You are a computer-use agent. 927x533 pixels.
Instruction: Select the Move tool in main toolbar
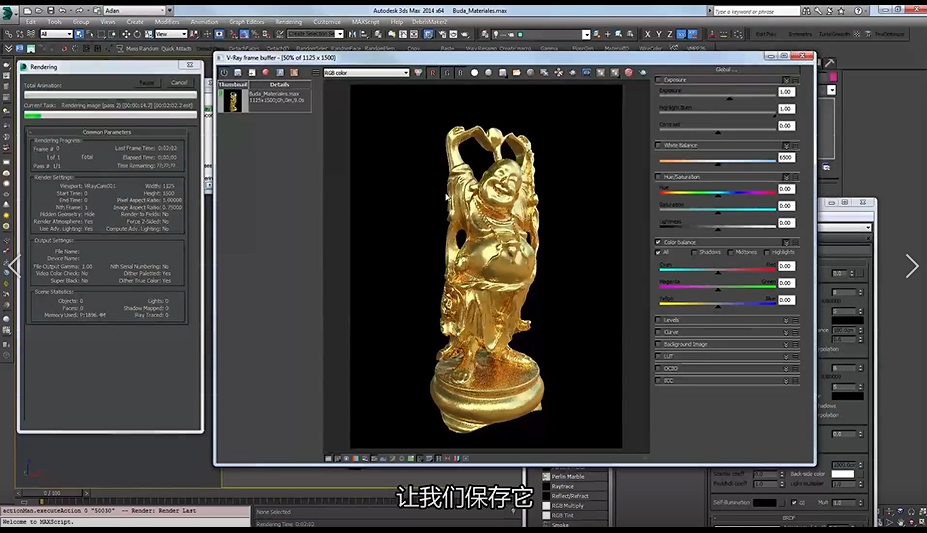(x=126, y=34)
